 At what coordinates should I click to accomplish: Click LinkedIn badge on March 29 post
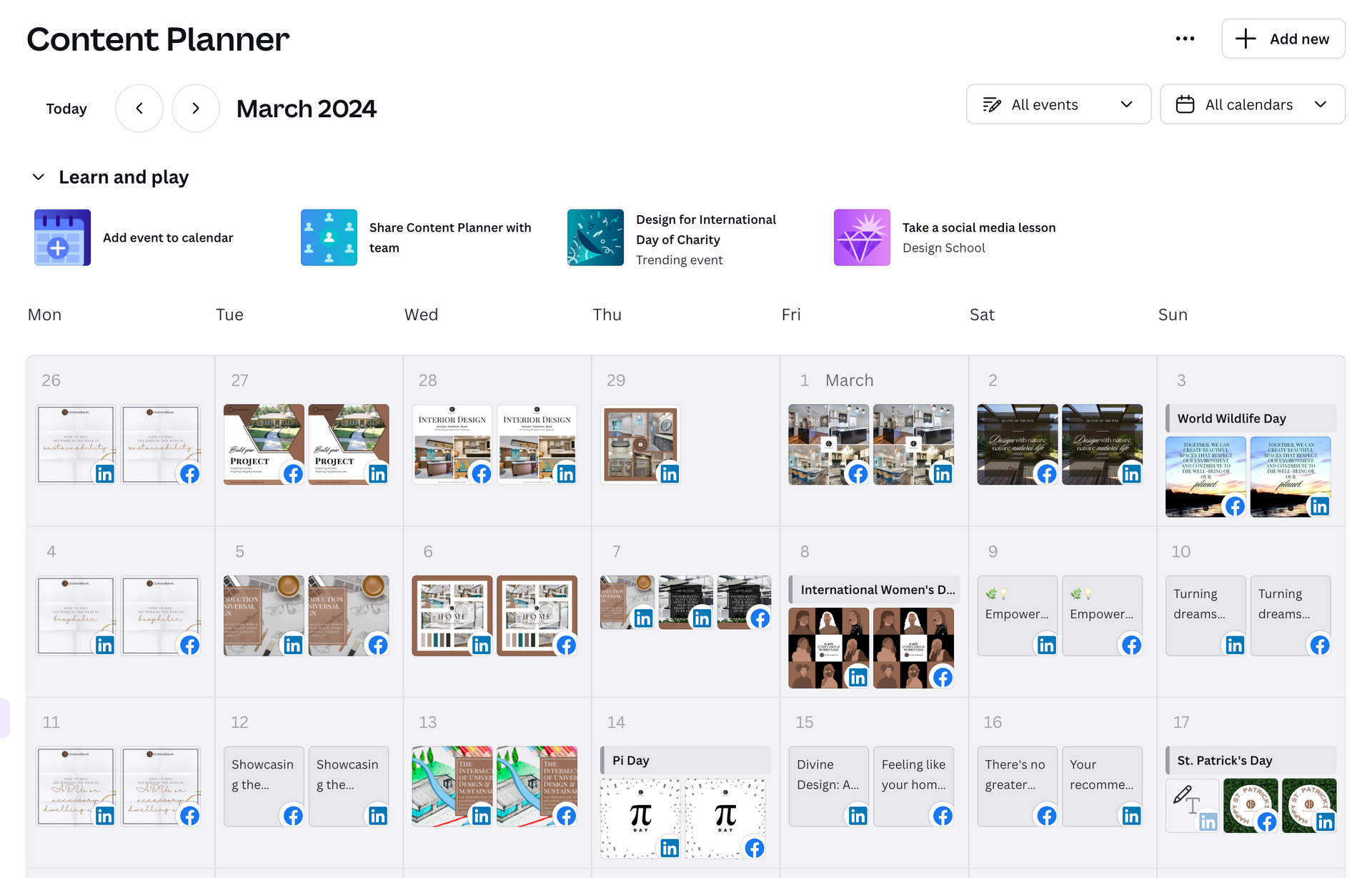pyautogui.click(x=670, y=473)
